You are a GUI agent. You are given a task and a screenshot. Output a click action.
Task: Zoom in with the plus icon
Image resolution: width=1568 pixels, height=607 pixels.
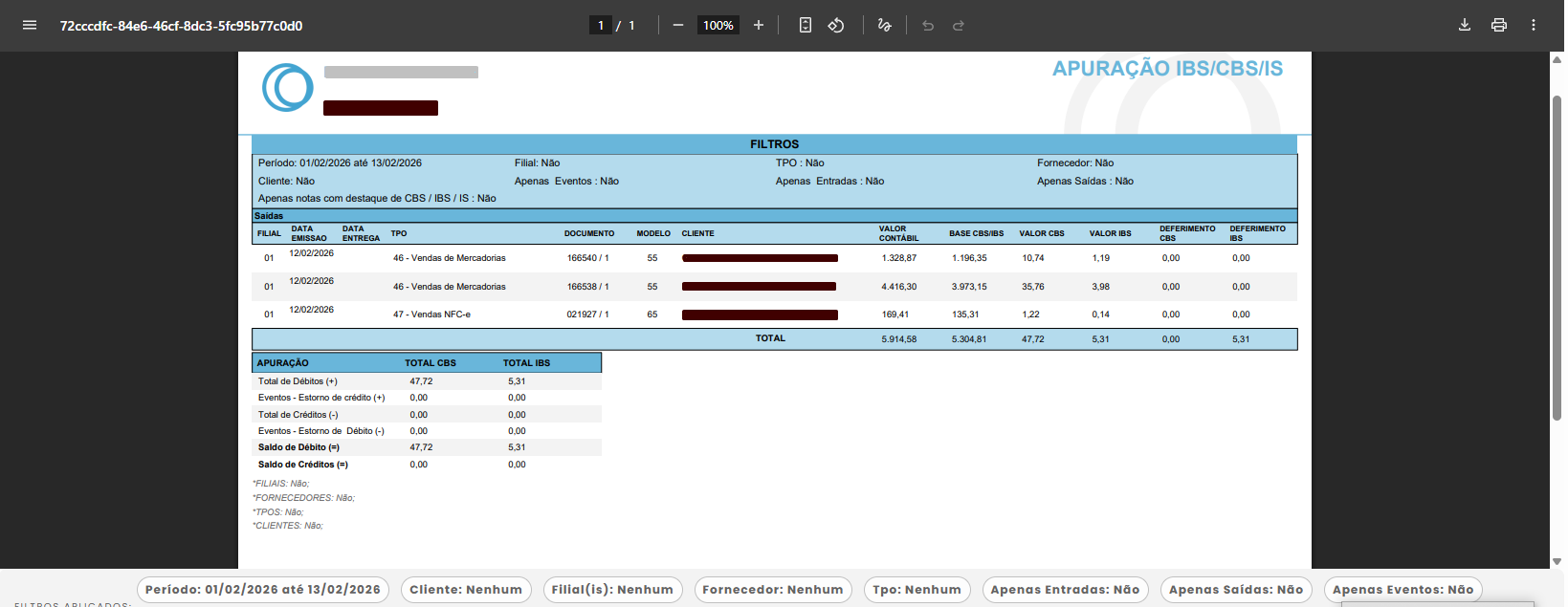(759, 26)
